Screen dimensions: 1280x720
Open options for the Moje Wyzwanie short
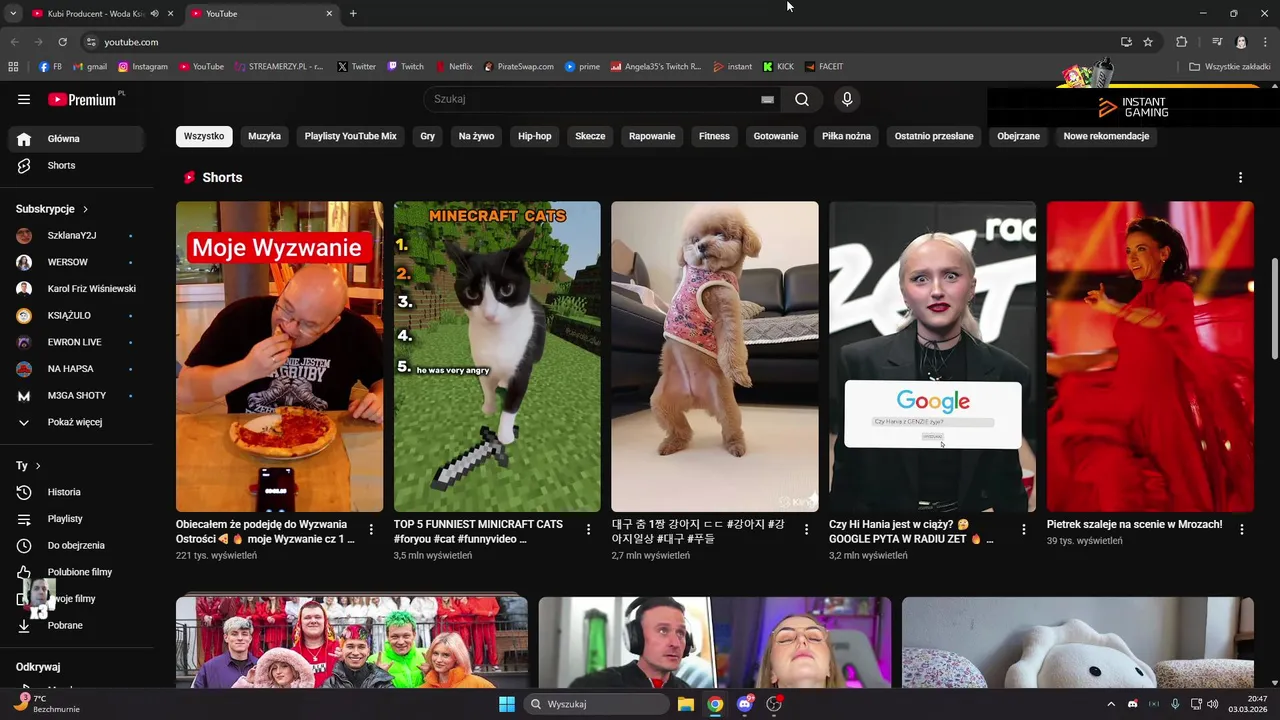pos(371,529)
